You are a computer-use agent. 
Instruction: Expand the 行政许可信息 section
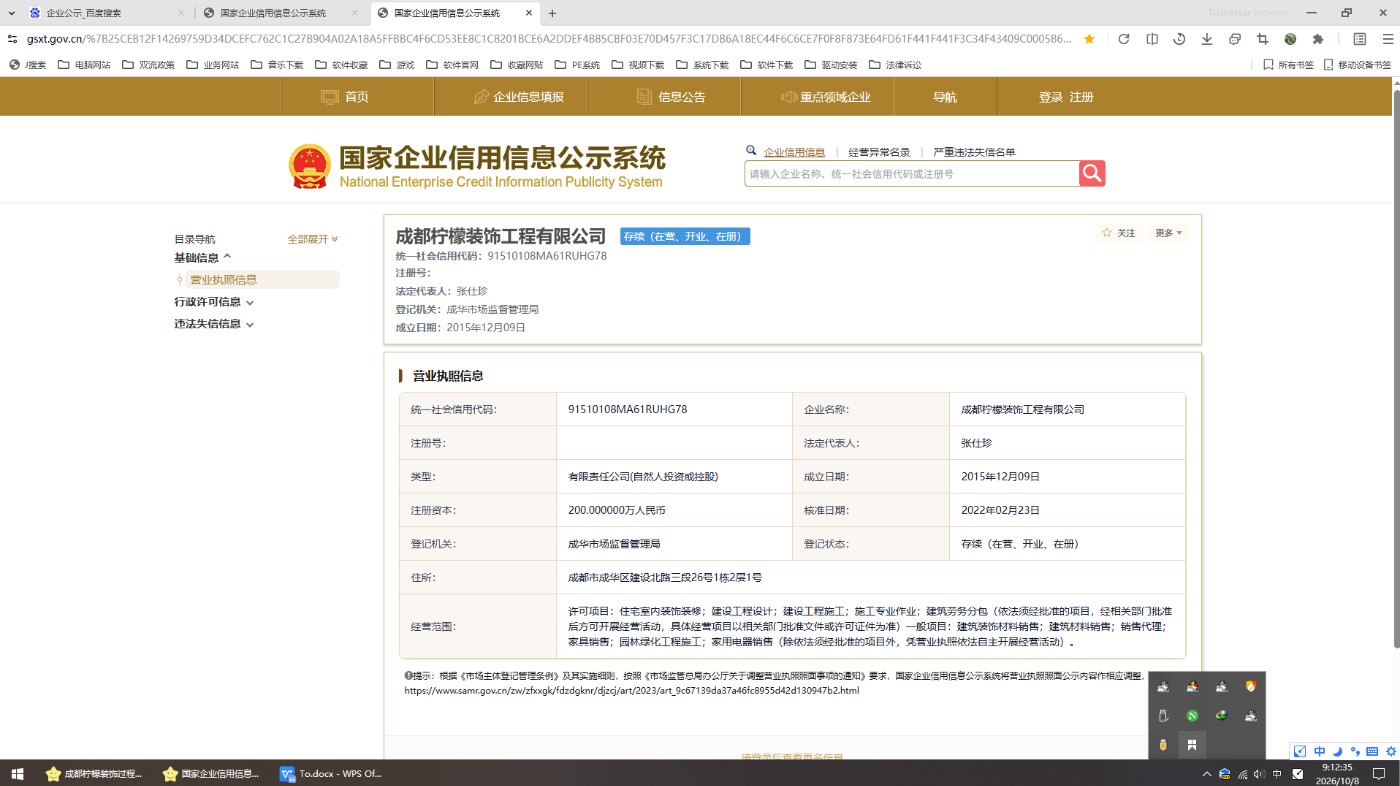(x=214, y=302)
